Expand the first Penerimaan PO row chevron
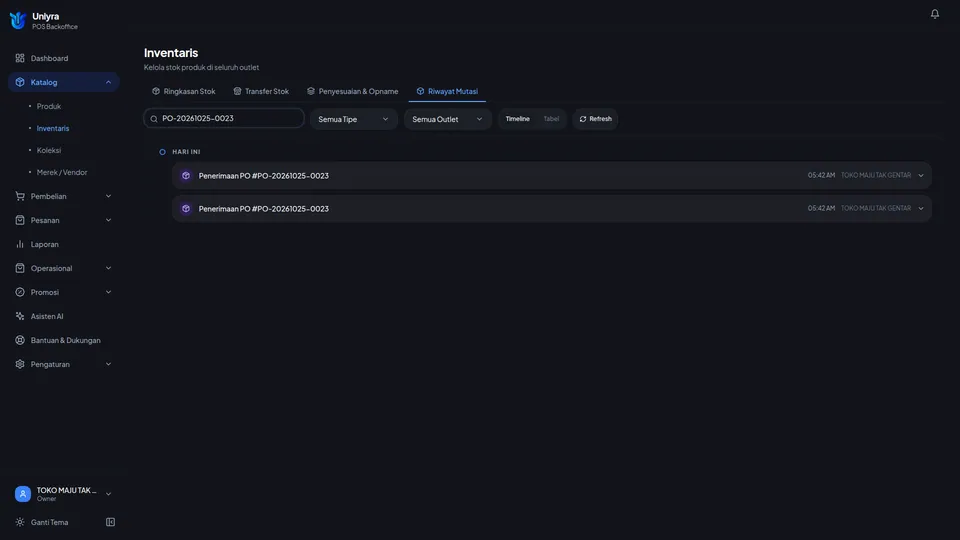960x540 pixels. coord(921,176)
